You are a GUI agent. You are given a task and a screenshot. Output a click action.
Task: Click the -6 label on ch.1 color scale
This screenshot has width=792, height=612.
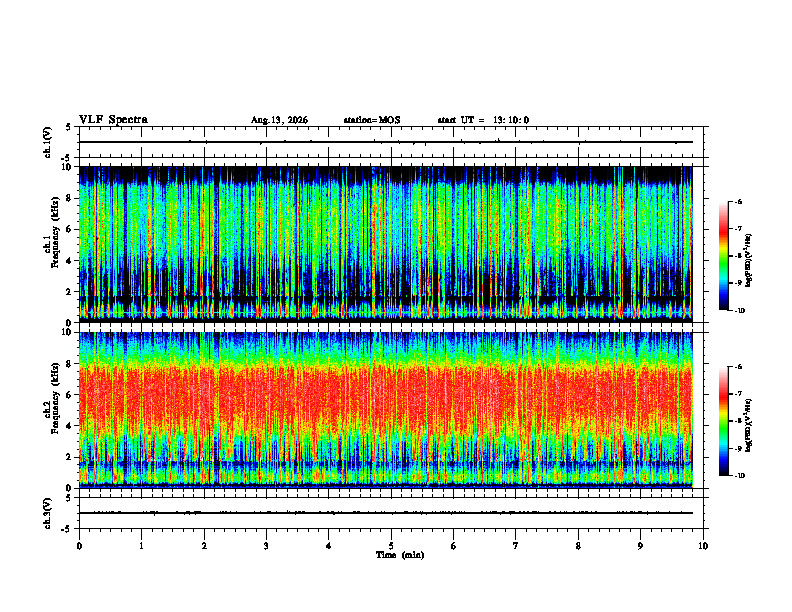point(738,202)
